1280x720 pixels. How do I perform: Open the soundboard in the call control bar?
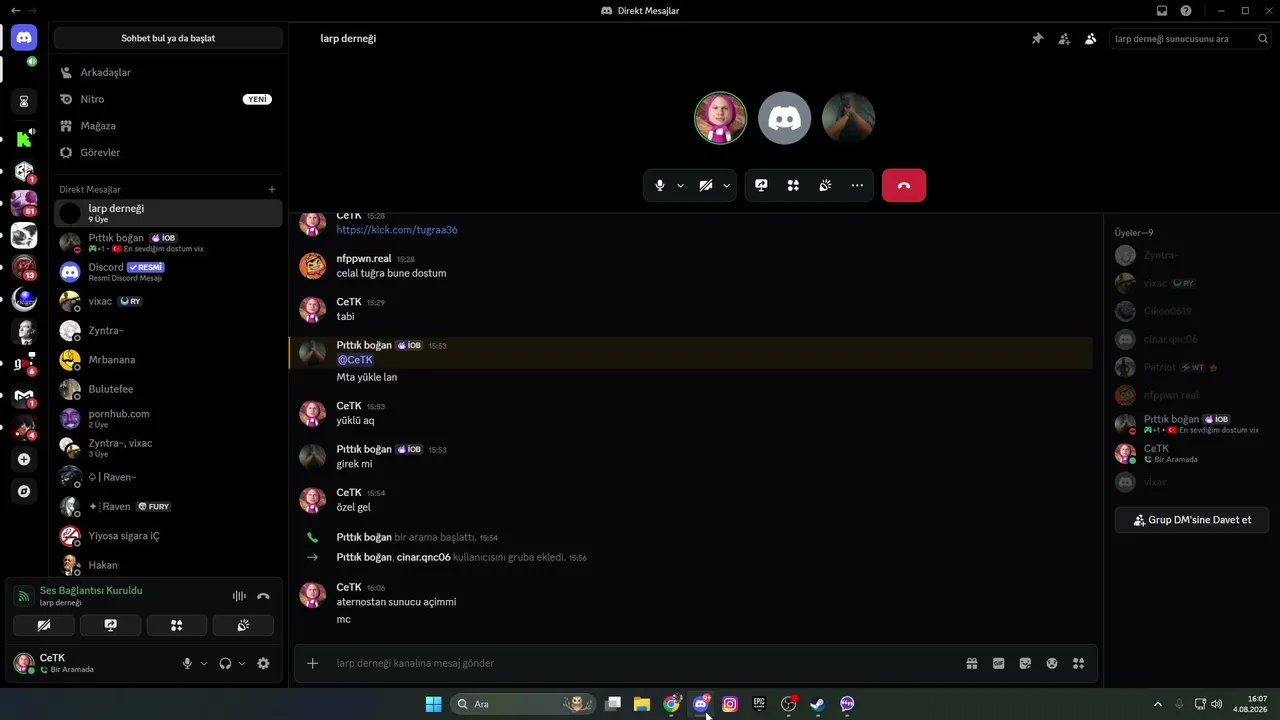(x=825, y=185)
